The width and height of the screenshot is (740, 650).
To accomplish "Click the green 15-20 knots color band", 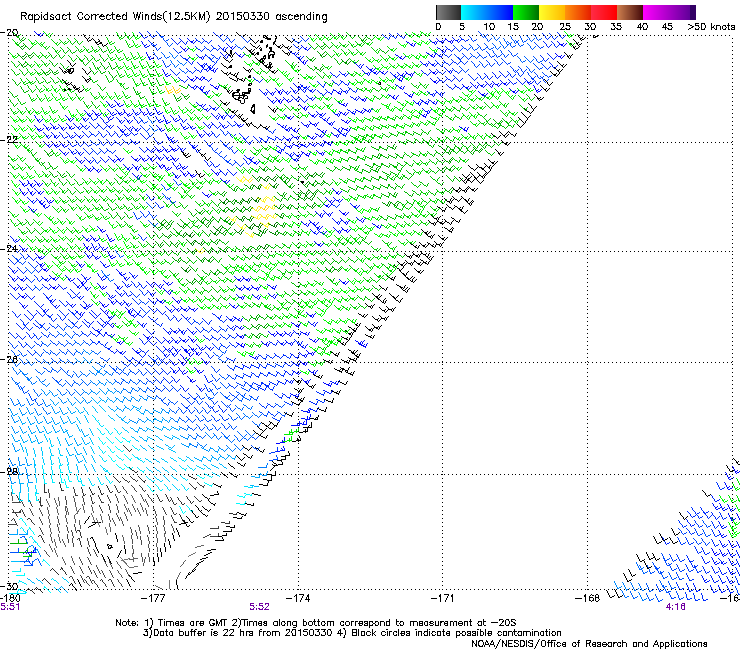I will [526, 12].
